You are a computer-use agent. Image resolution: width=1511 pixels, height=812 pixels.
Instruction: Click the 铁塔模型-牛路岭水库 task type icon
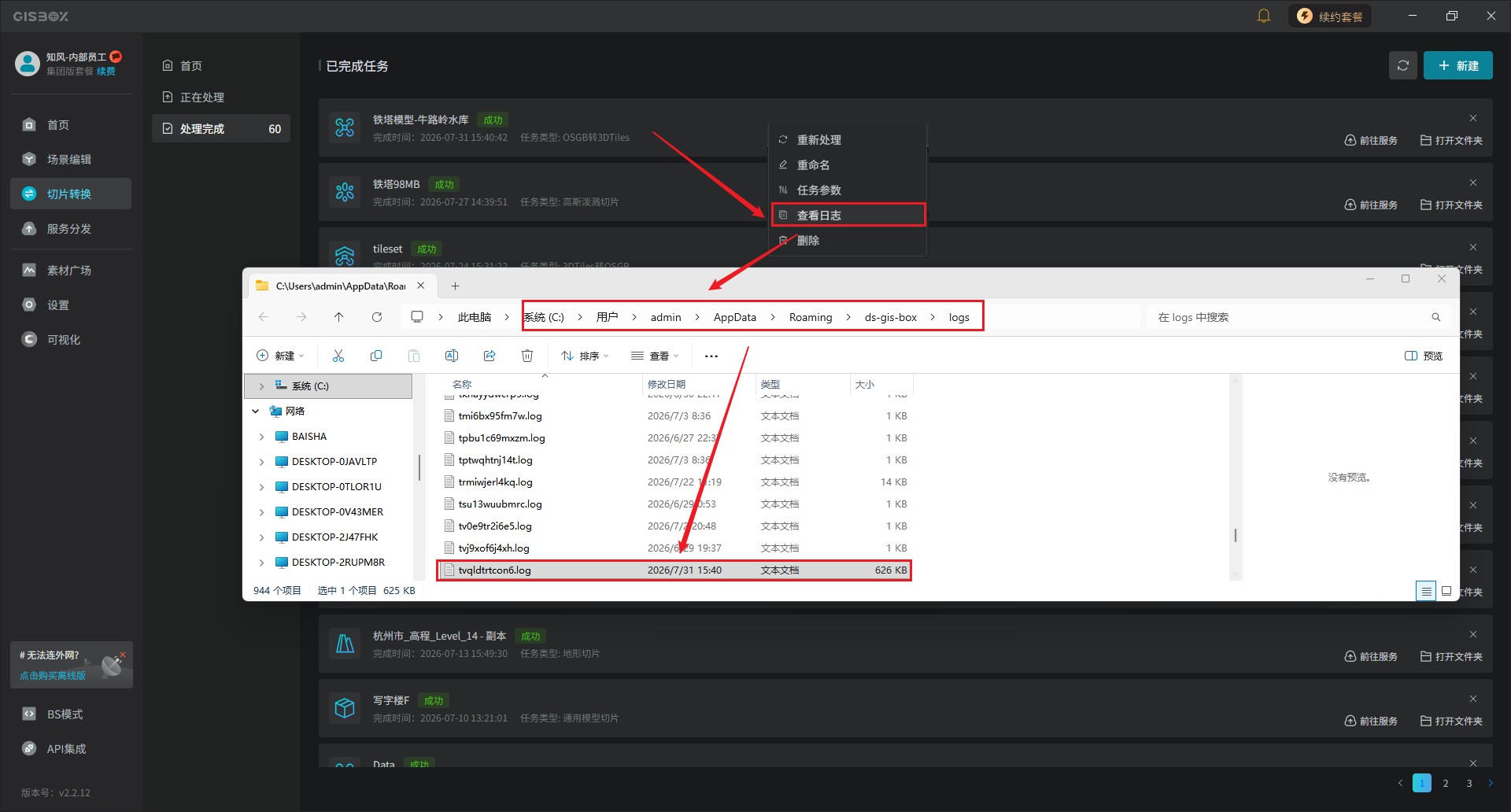(x=345, y=127)
